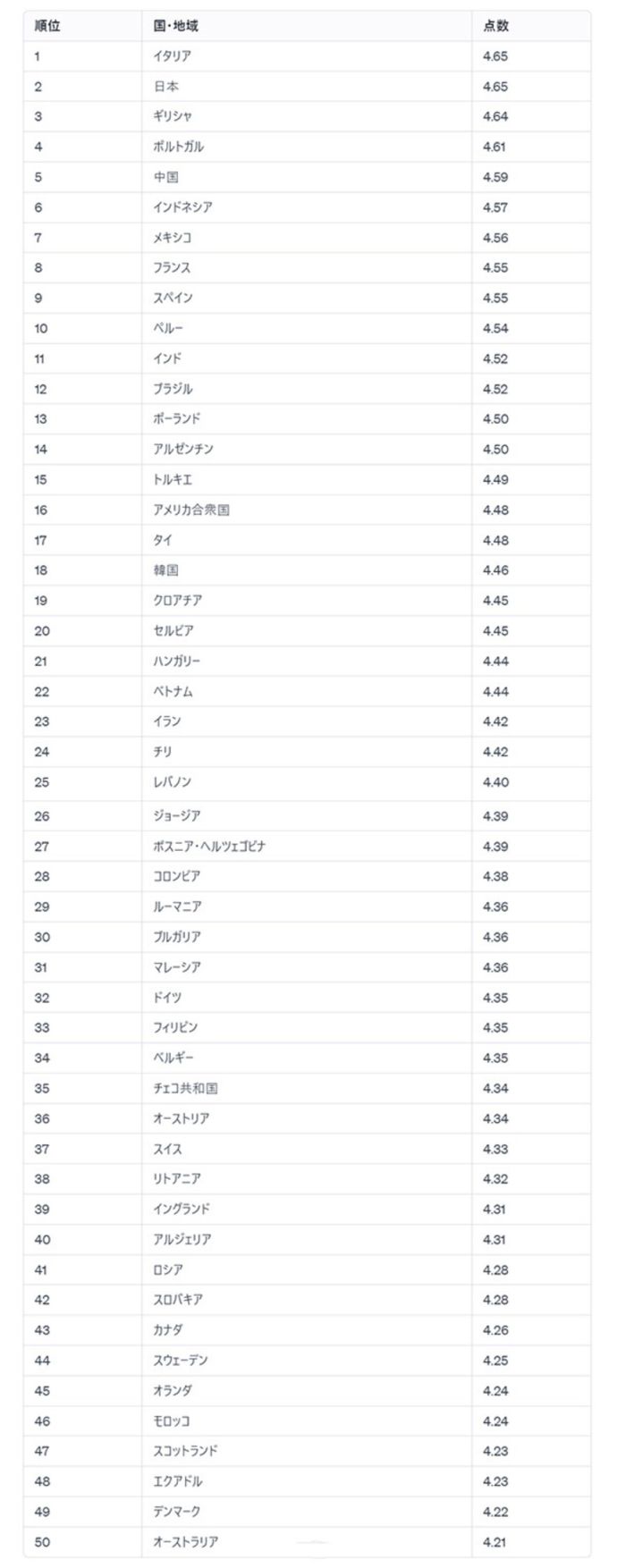Click the score 4.22 for デンマーク

coord(495,1512)
